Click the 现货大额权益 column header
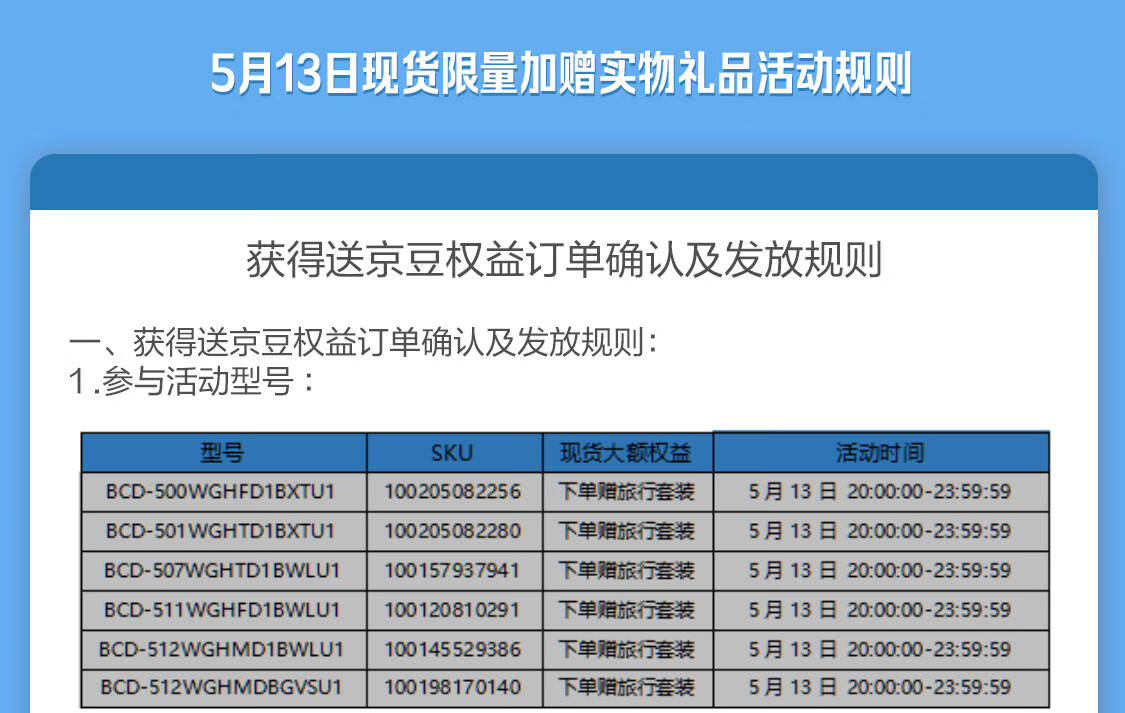This screenshot has width=1125, height=713. [x=627, y=453]
